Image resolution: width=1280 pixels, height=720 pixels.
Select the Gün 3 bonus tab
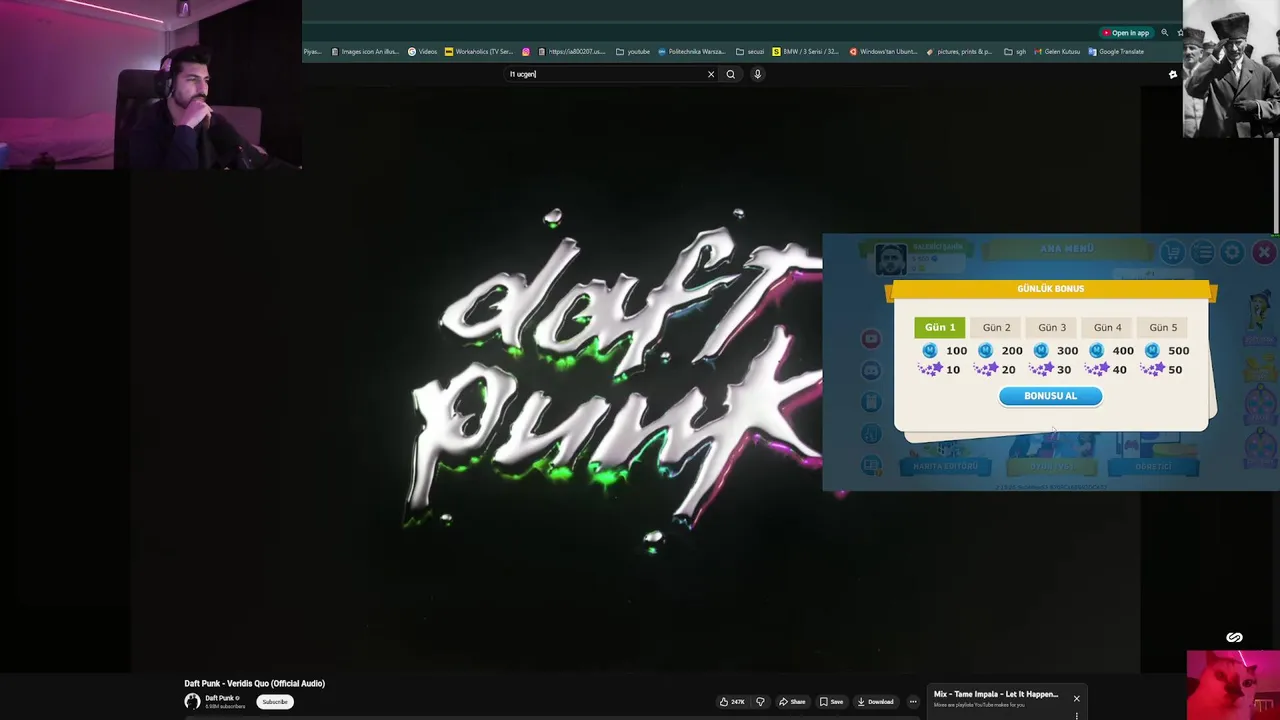tap(1051, 327)
